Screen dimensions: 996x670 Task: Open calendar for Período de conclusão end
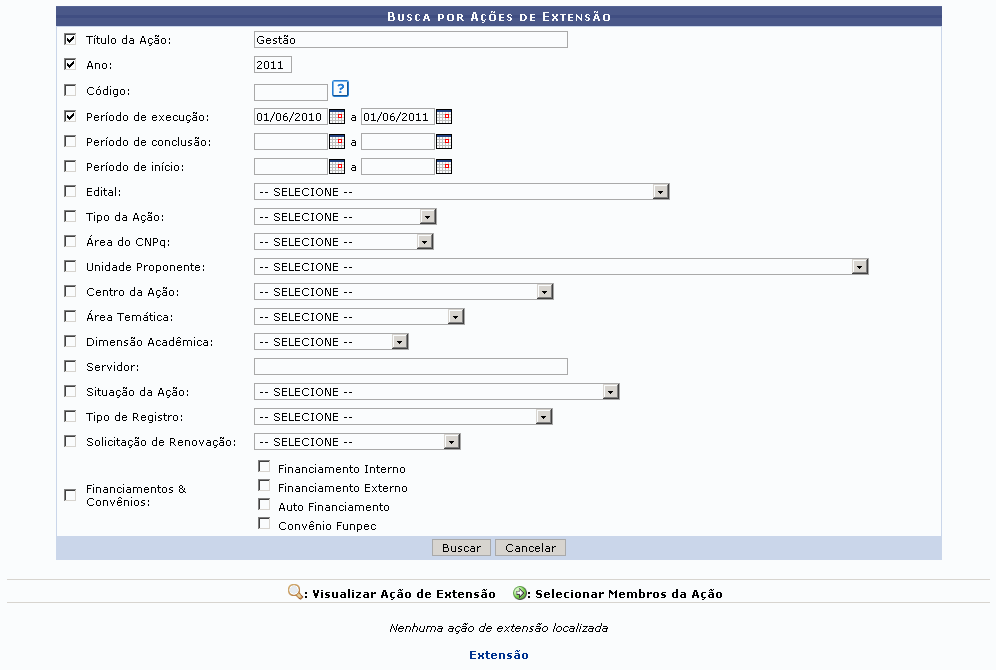444,142
